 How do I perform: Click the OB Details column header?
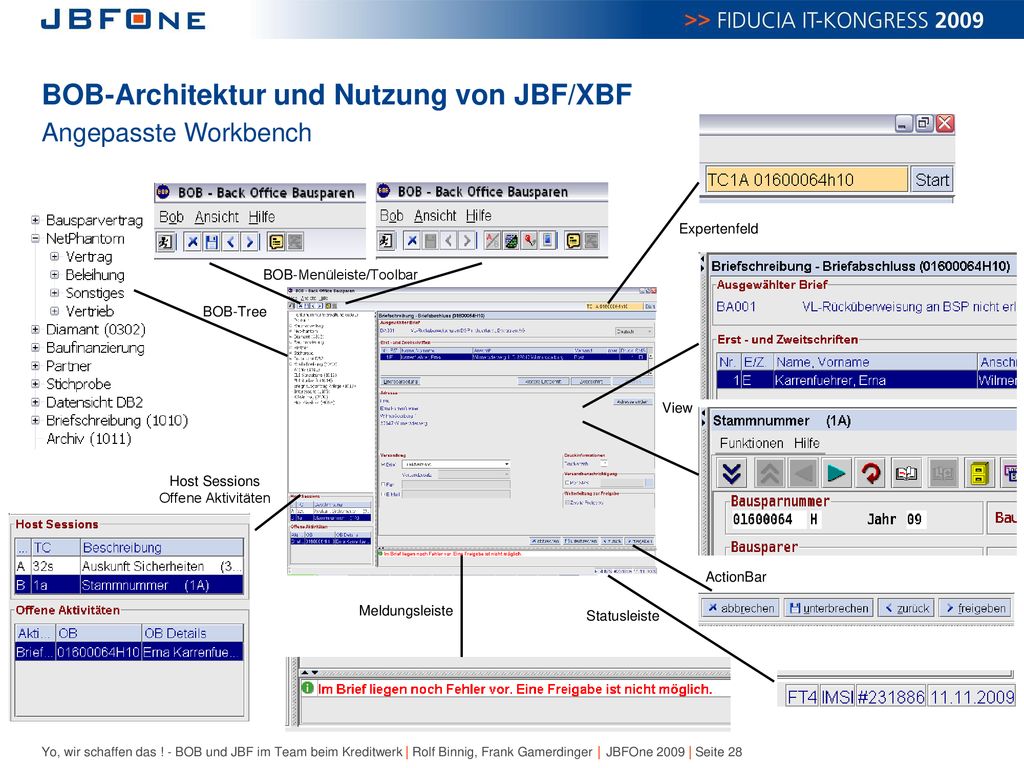pyautogui.click(x=193, y=633)
